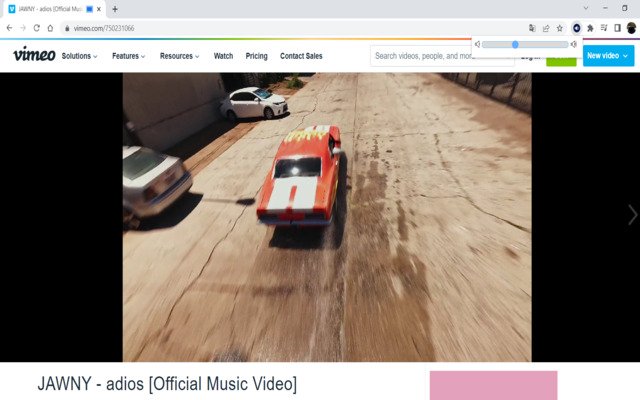Reload the current page
640x400 pixels.
click(x=36, y=28)
